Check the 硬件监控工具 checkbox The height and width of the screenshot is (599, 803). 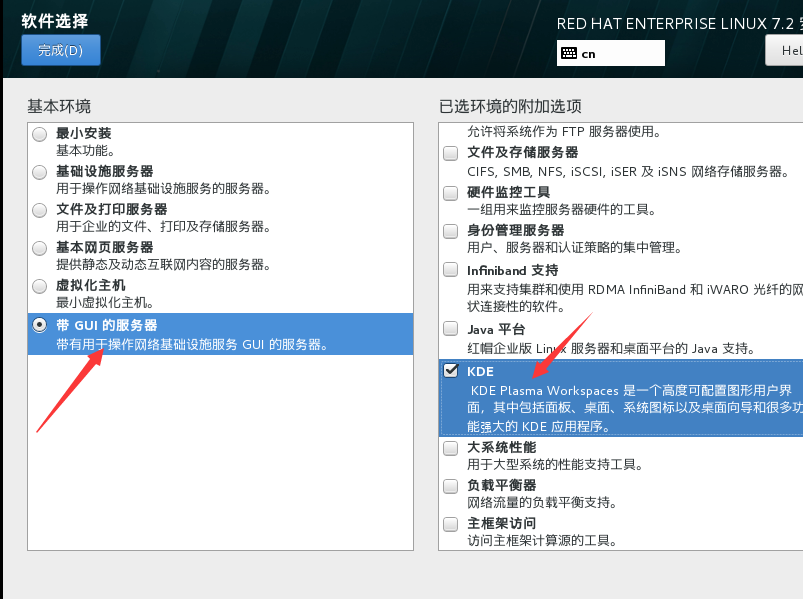pyautogui.click(x=451, y=193)
